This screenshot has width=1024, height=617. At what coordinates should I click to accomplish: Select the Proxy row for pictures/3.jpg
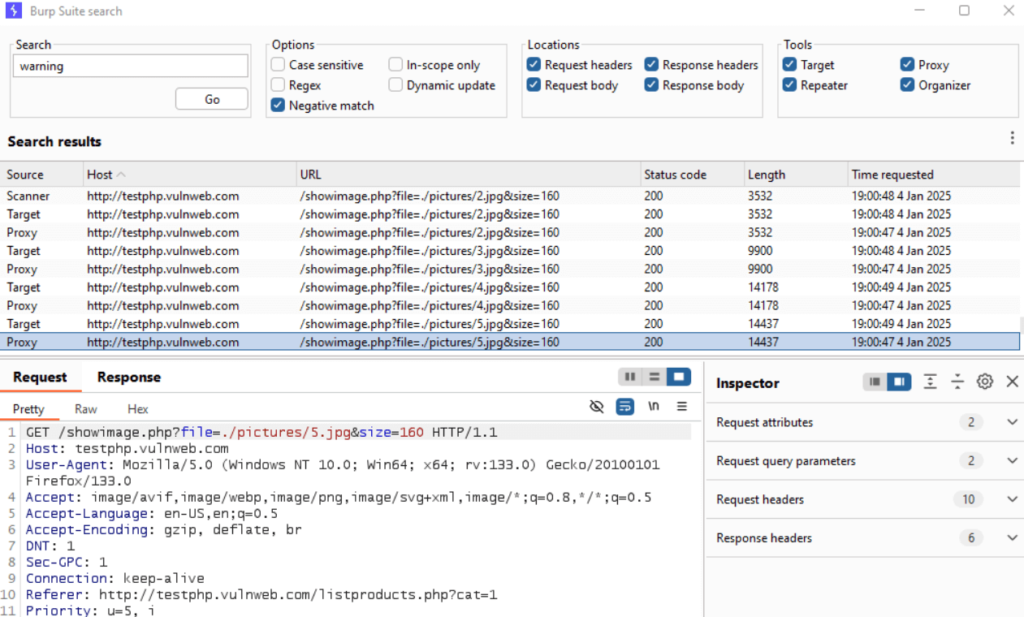pos(510,269)
